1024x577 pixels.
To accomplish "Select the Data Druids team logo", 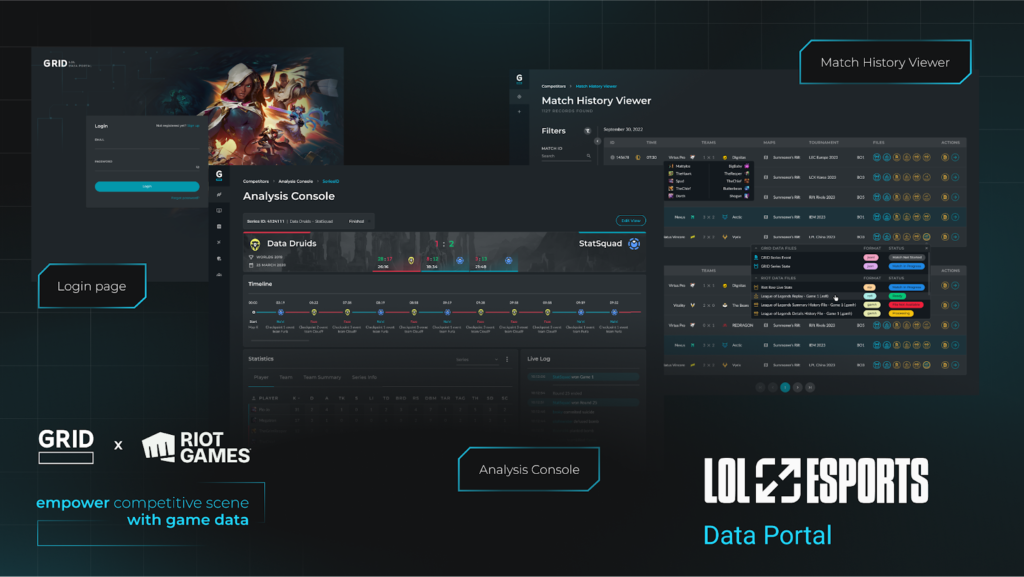I will coord(254,244).
